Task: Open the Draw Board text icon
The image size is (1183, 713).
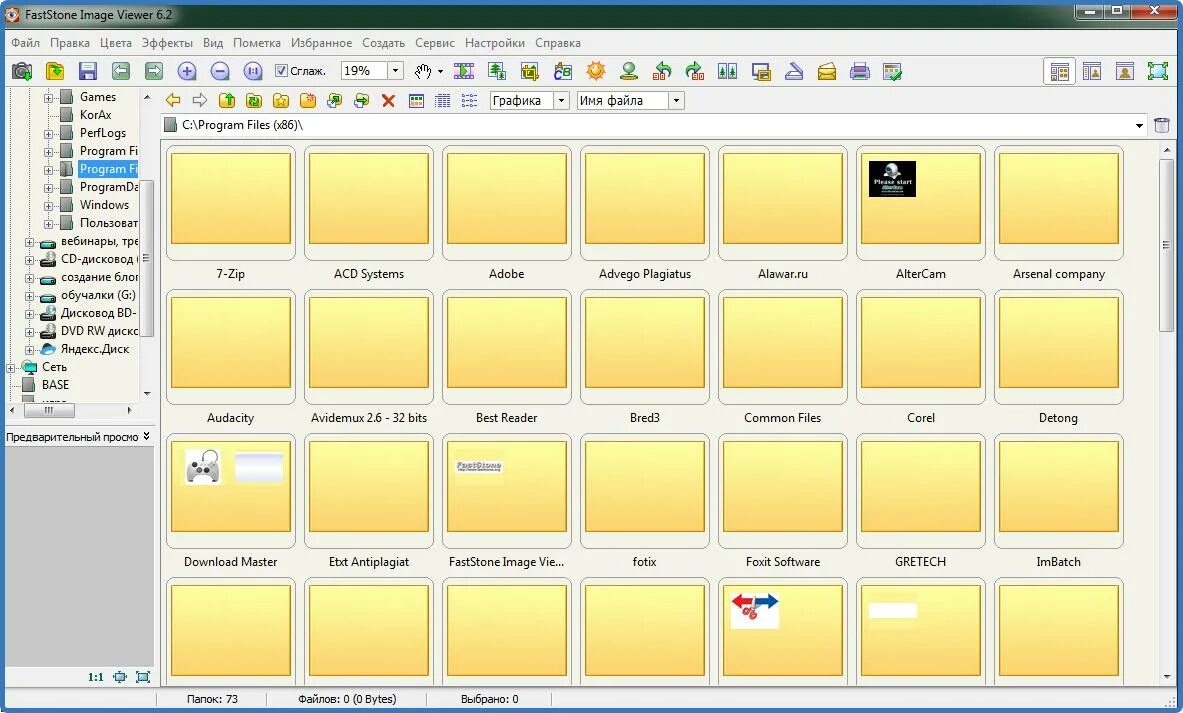Action: pos(563,72)
